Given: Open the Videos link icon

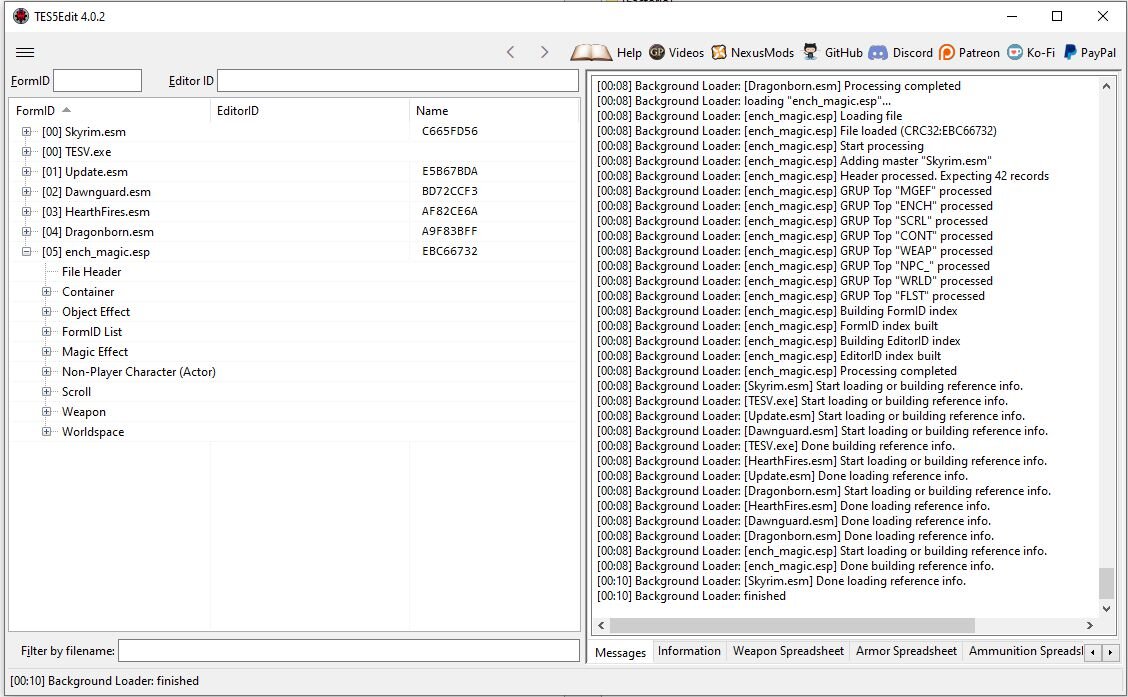Looking at the screenshot, I should (657, 52).
